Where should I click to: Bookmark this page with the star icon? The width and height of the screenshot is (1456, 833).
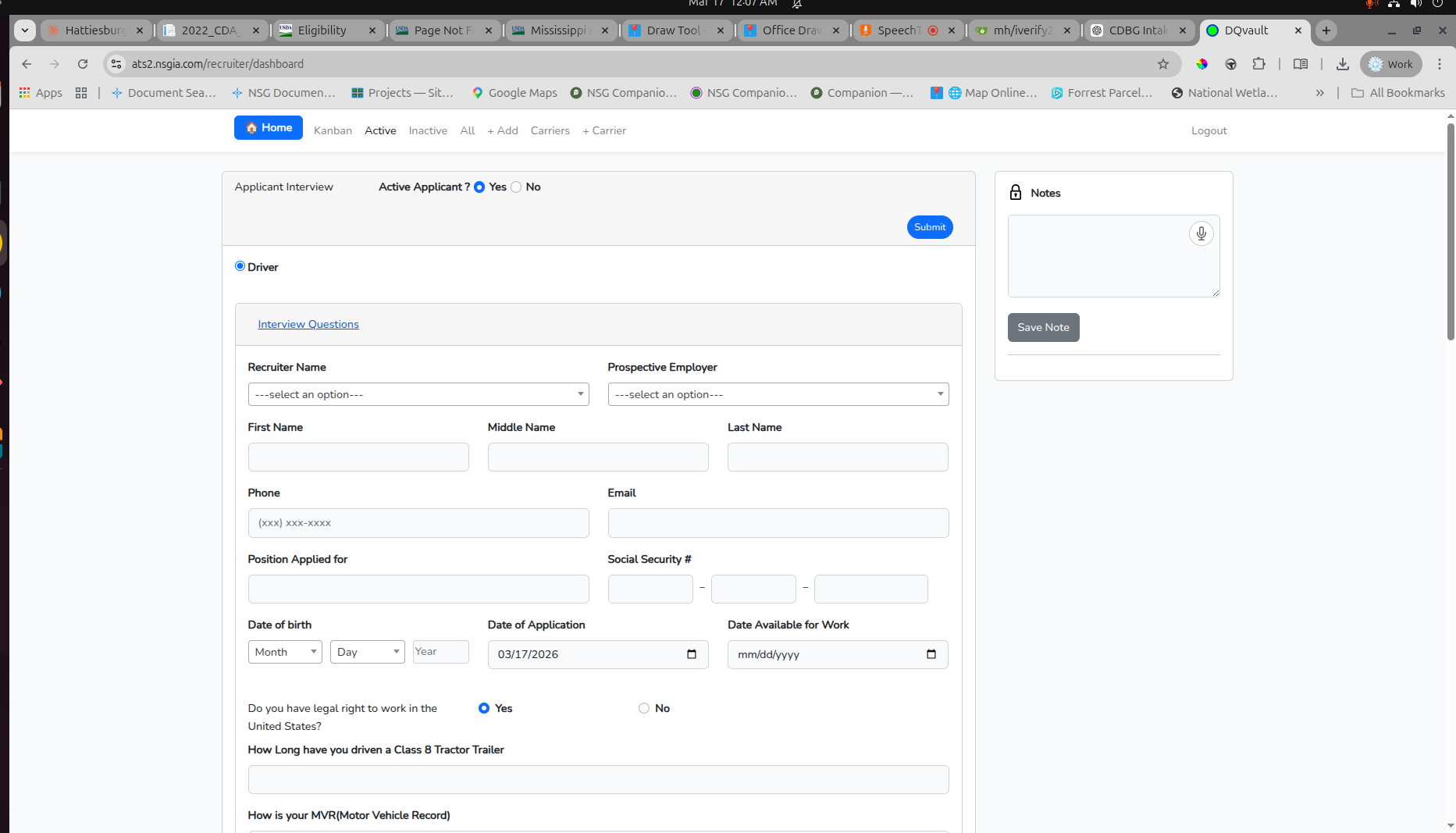[x=1163, y=64]
